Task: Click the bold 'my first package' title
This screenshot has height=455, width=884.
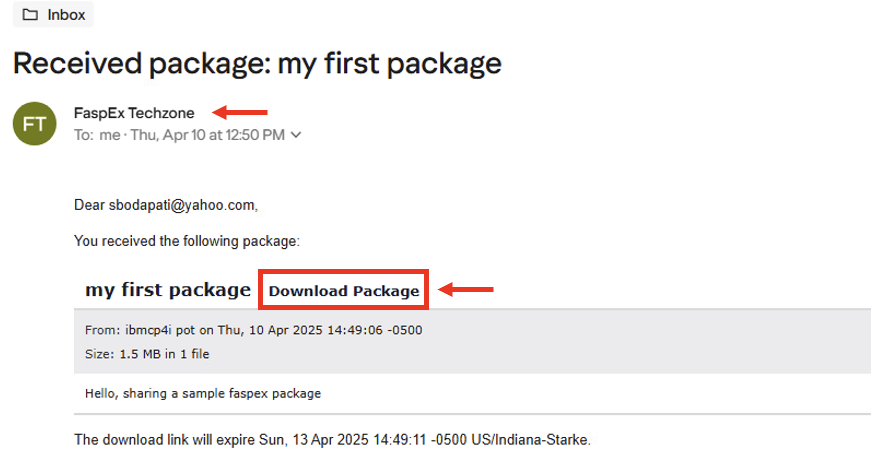Action: 168,290
